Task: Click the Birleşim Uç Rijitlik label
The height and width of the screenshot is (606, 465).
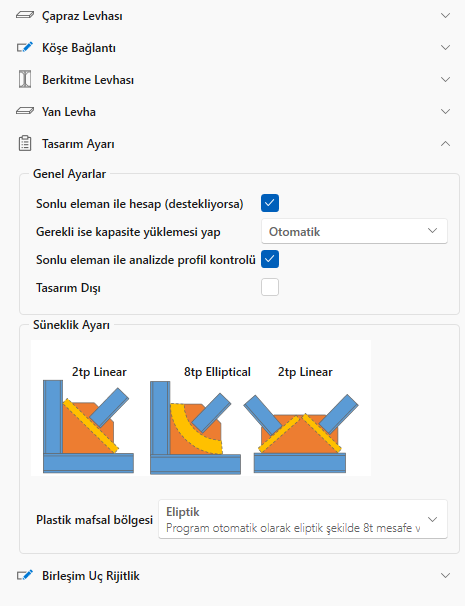Action: point(91,576)
